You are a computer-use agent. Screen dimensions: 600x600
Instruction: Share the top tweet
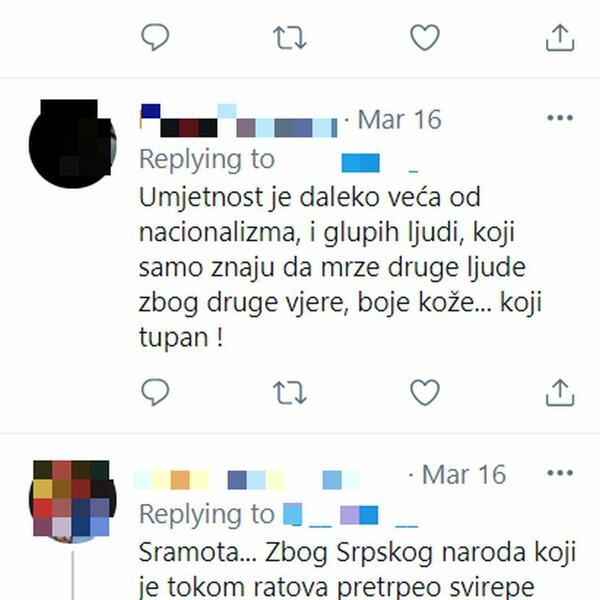tap(560, 37)
